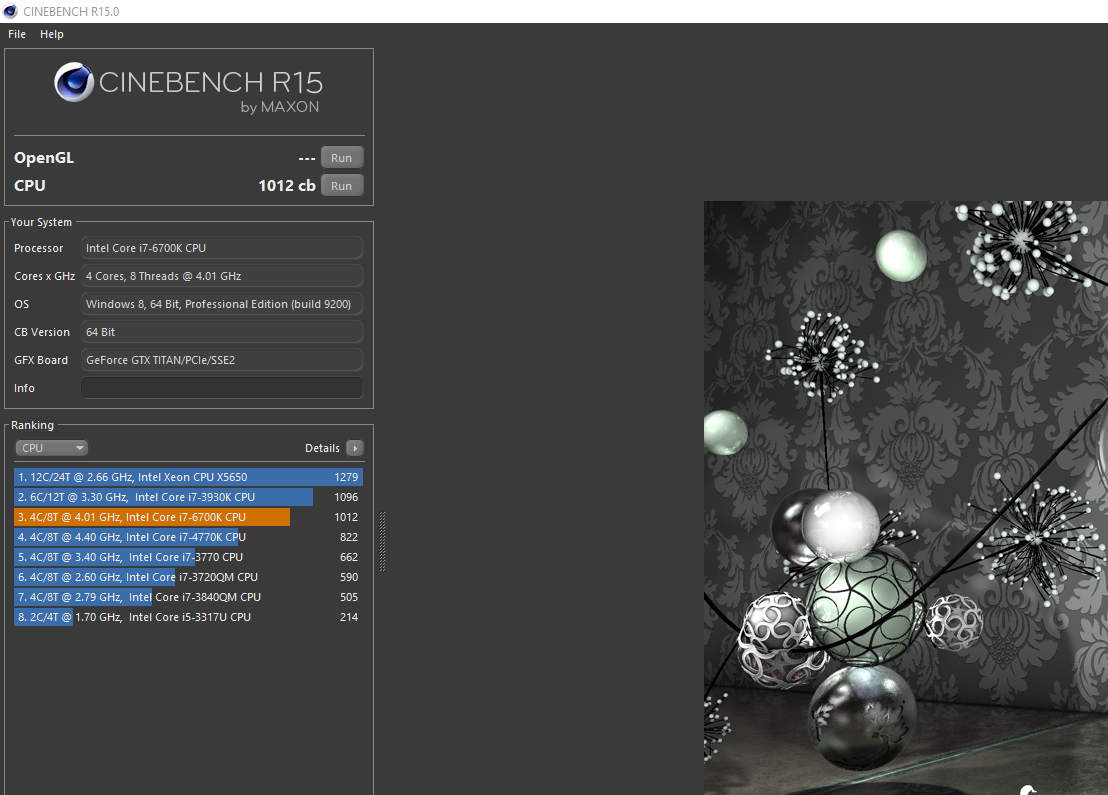
Task: Select ranking row Intel Core i5-3317U
Action: pos(188,617)
